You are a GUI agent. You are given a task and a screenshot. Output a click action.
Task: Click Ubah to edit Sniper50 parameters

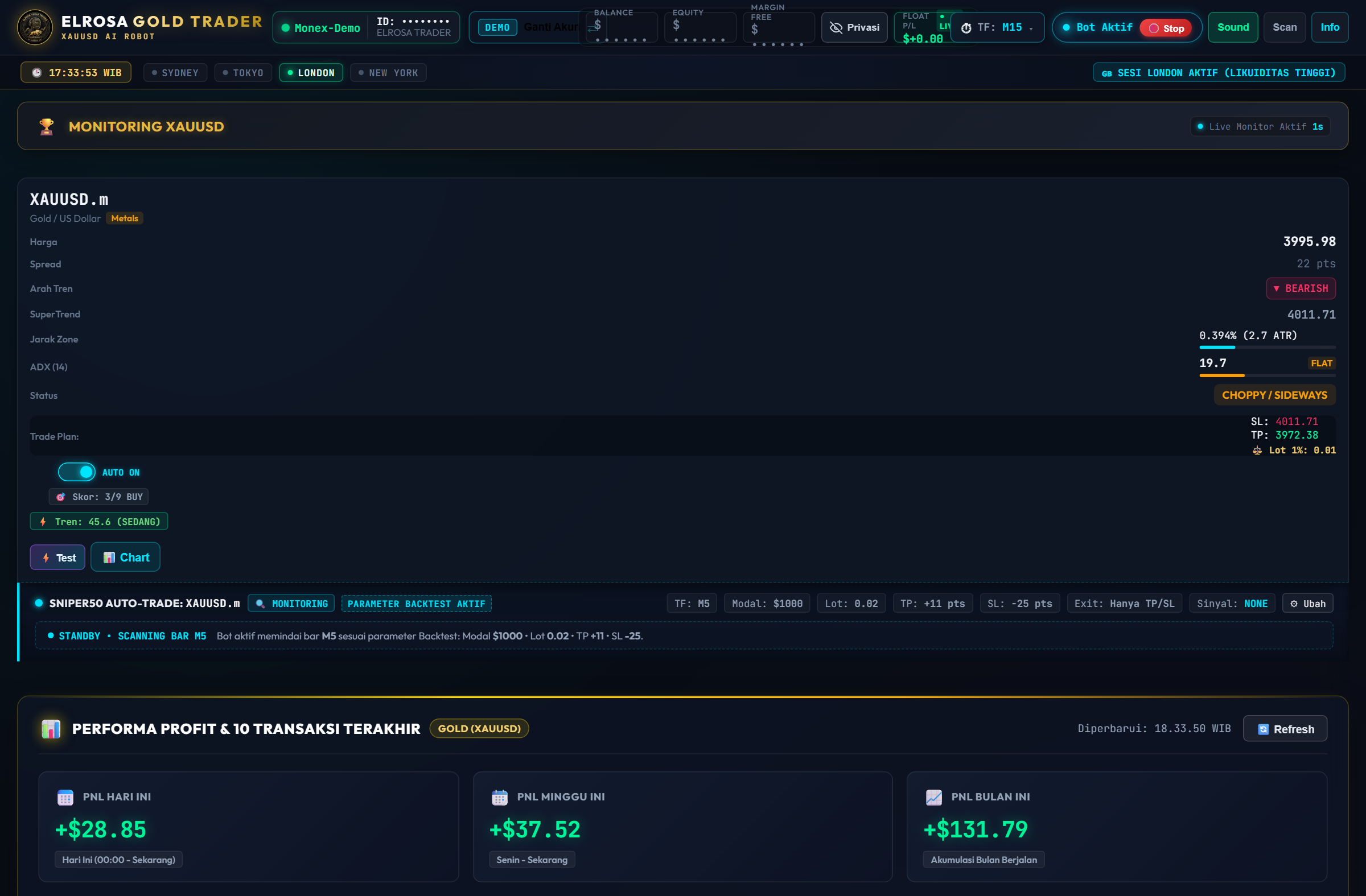click(1307, 604)
